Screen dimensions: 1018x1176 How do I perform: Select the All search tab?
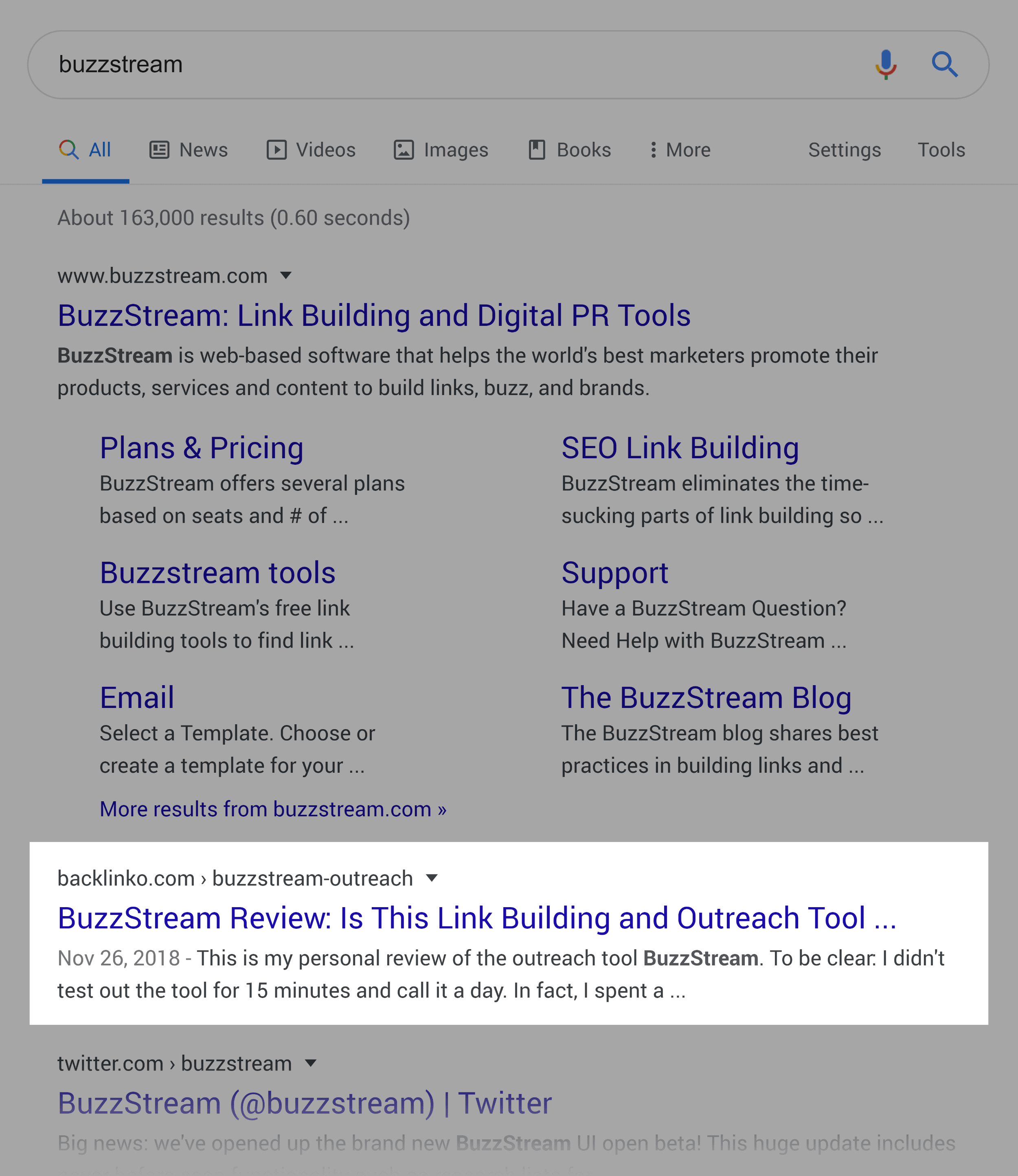click(86, 150)
